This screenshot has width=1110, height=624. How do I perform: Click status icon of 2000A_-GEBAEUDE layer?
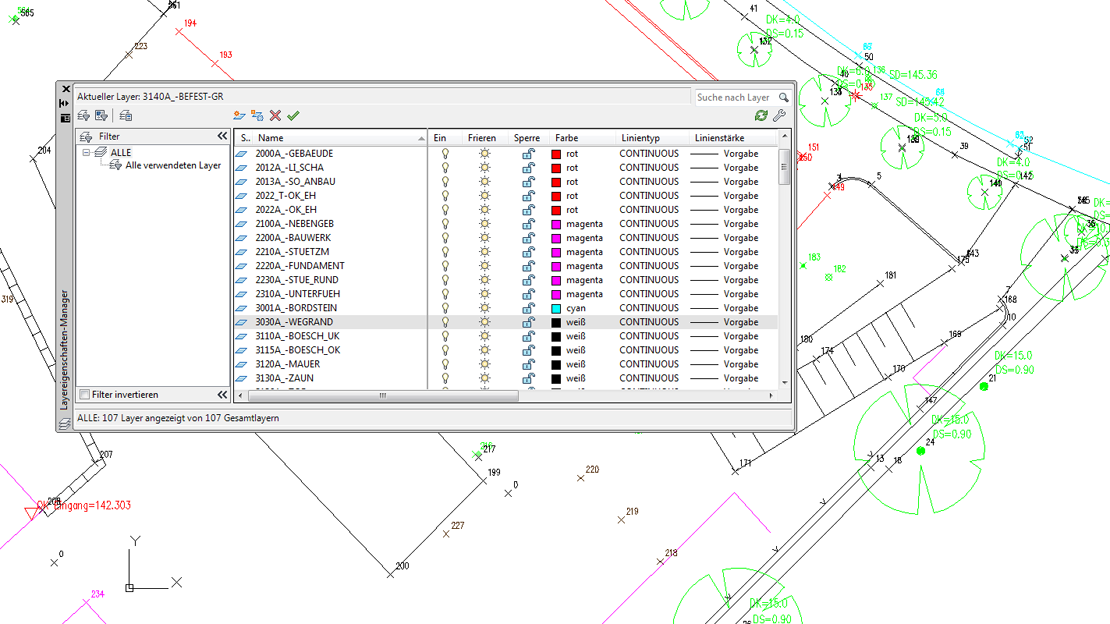[242, 154]
